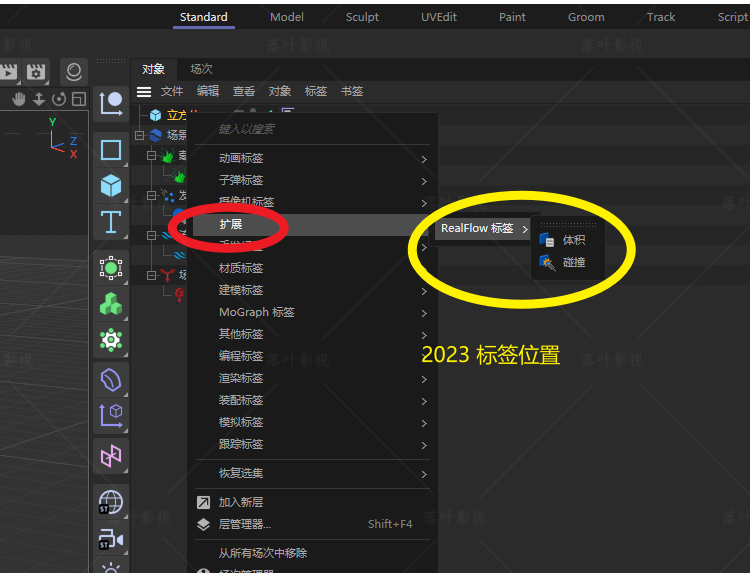Select the purple bend deformer icon
This screenshot has width=750, height=573.
[x=111, y=380]
